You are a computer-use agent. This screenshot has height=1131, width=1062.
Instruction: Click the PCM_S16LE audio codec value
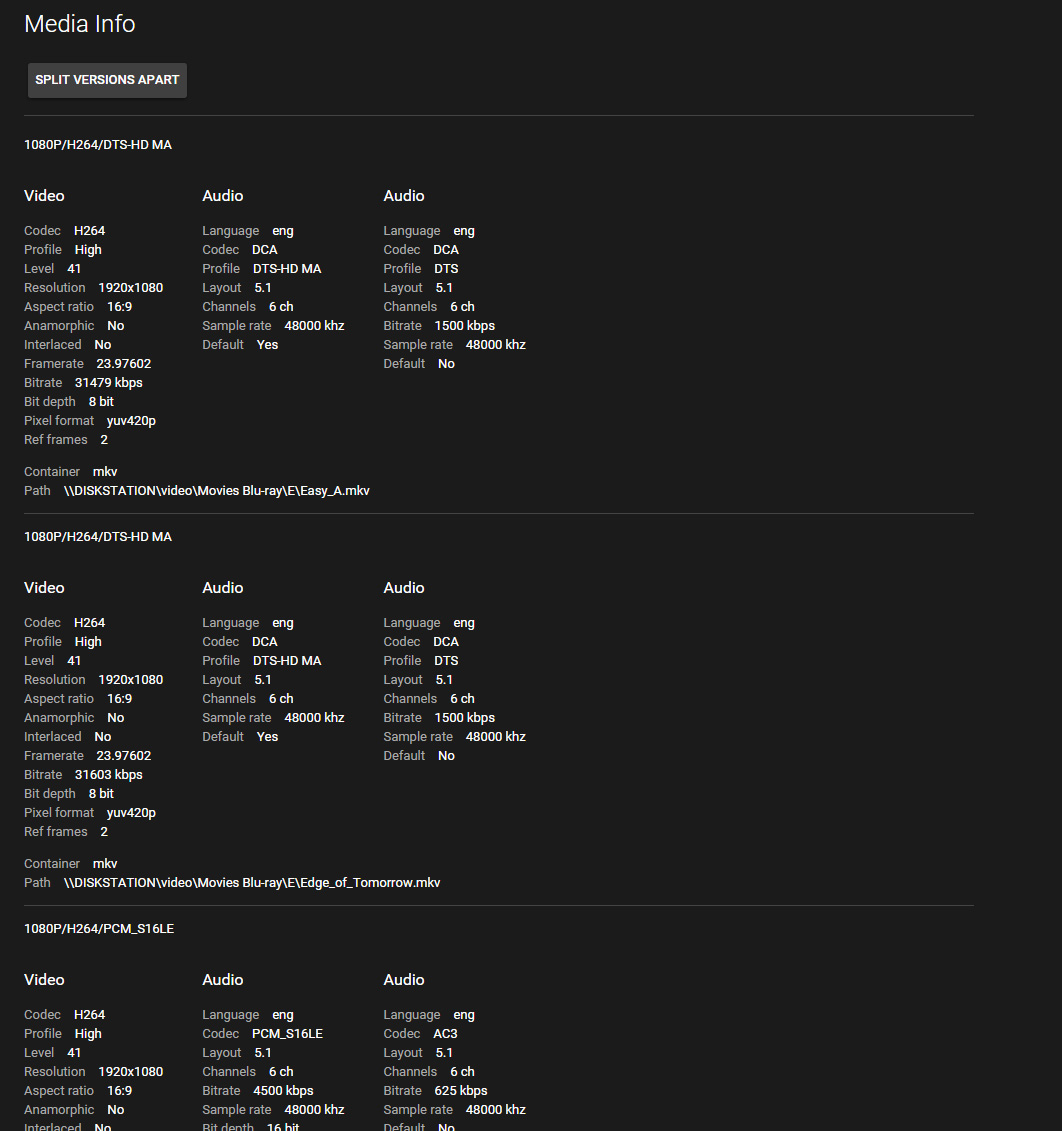pos(287,1034)
